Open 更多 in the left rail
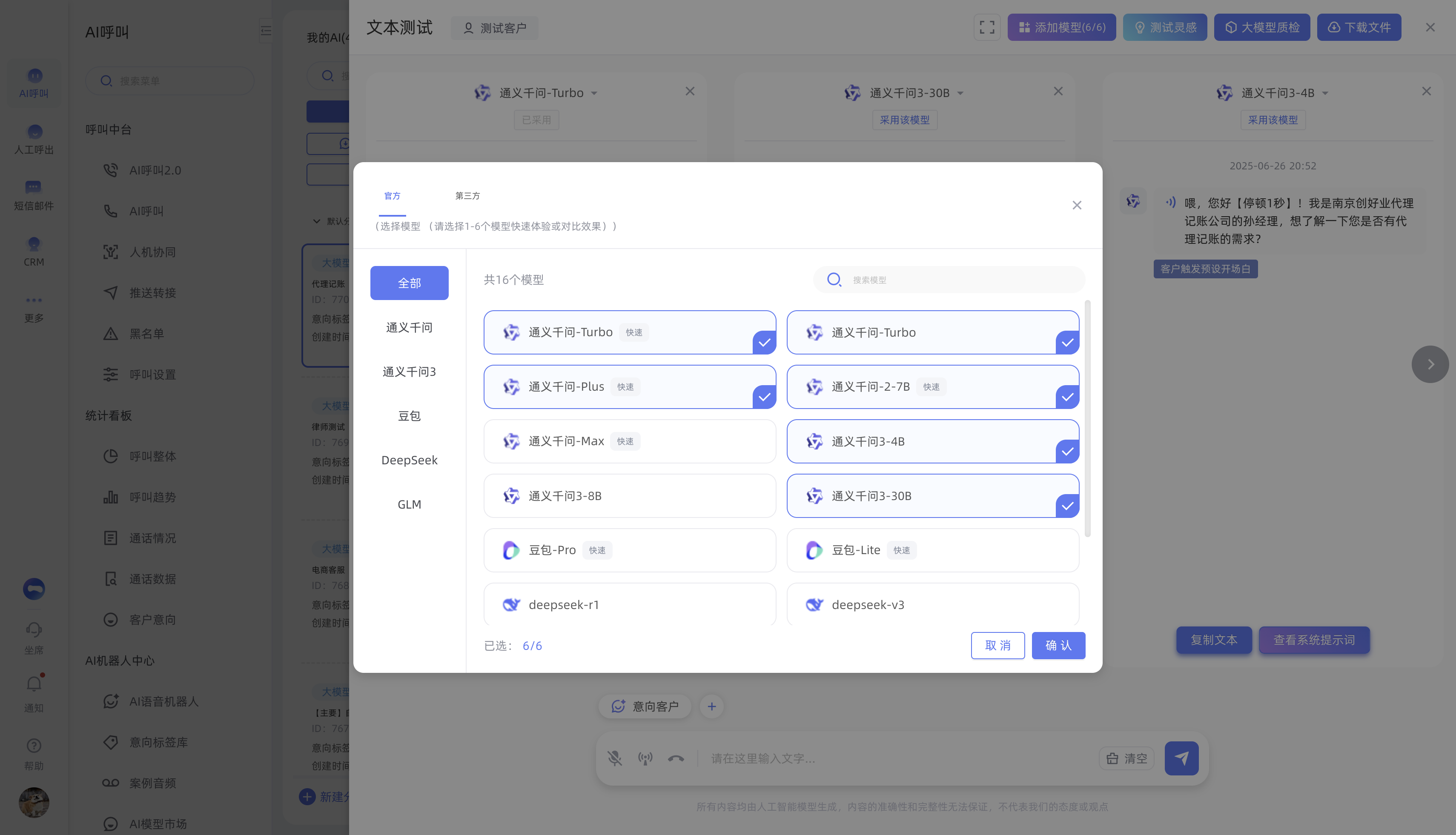The image size is (1456, 835). tap(34, 309)
